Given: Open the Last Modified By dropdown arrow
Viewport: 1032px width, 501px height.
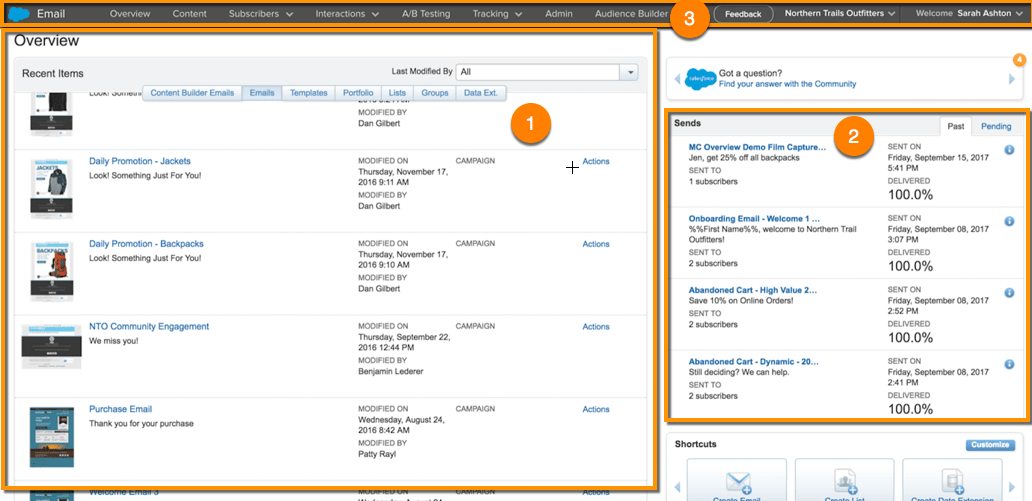Looking at the screenshot, I should [630, 72].
